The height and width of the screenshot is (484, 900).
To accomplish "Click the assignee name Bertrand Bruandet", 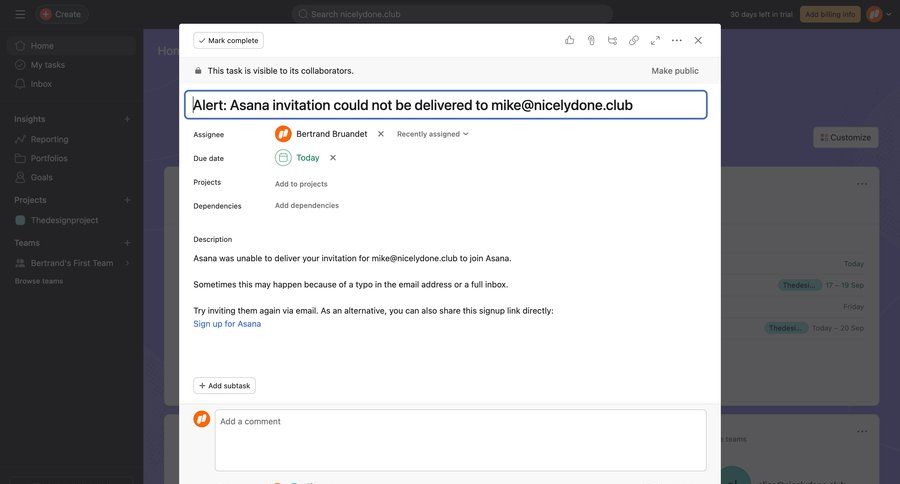I will coord(332,134).
